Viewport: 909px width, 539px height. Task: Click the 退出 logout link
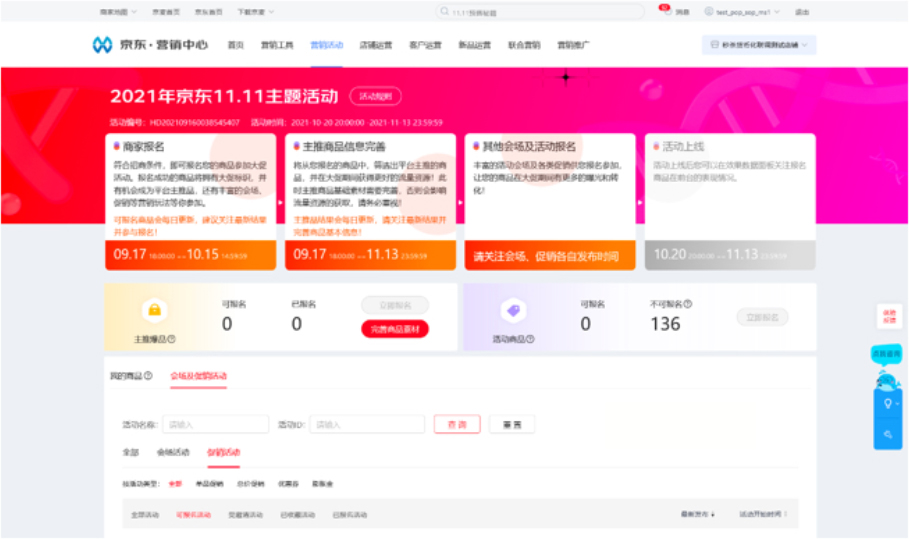point(802,12)
